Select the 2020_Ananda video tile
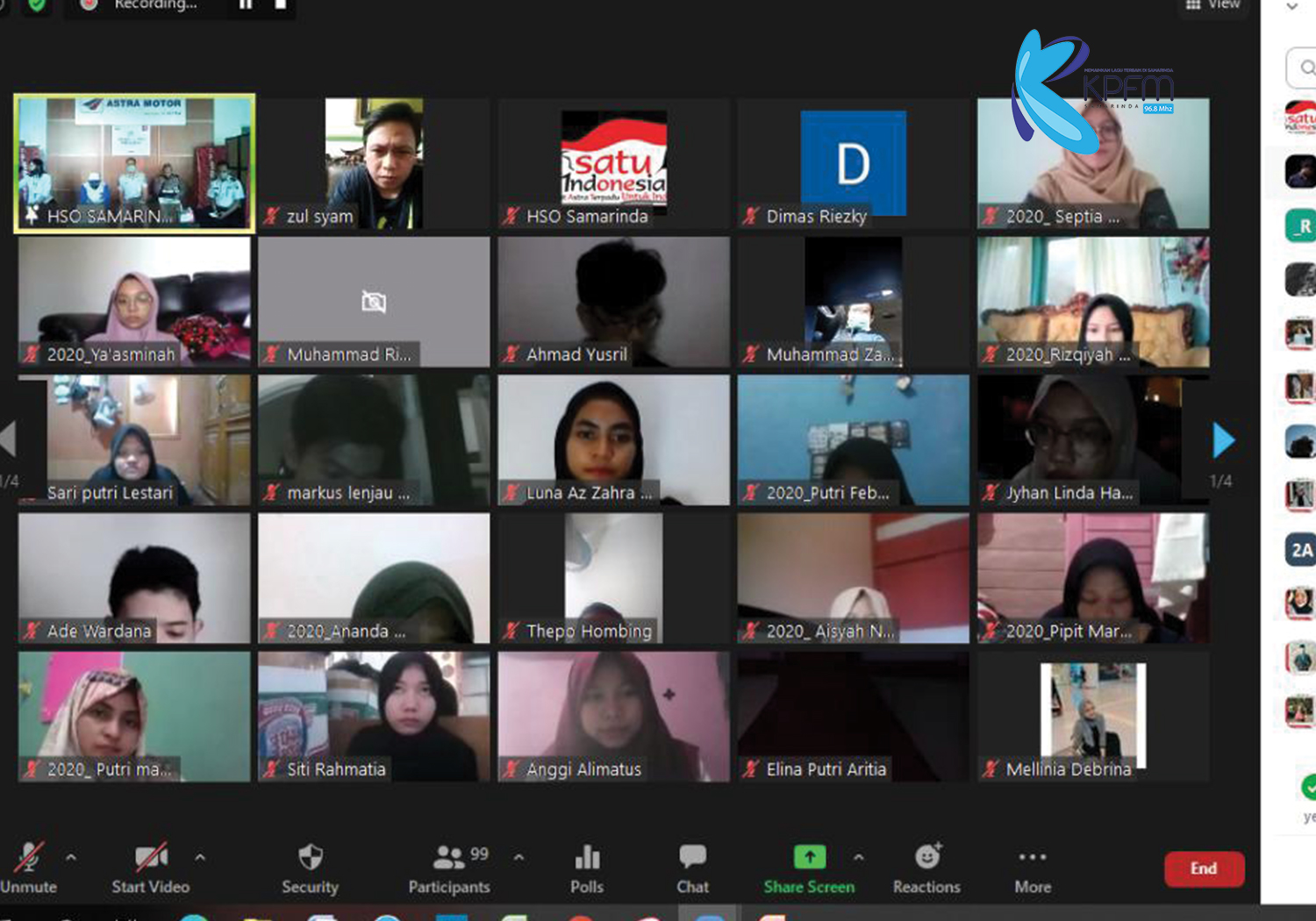1316x921 pixels. pyautogui.click(x=374, y=578)
